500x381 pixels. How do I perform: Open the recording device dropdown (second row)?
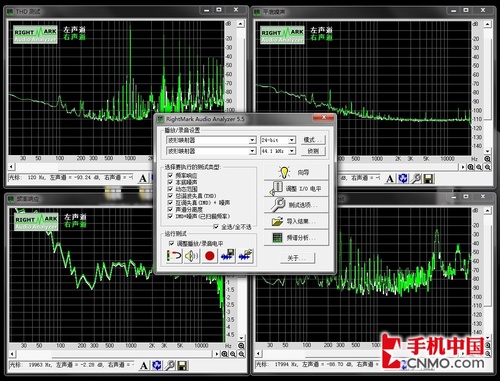[252, 151]
